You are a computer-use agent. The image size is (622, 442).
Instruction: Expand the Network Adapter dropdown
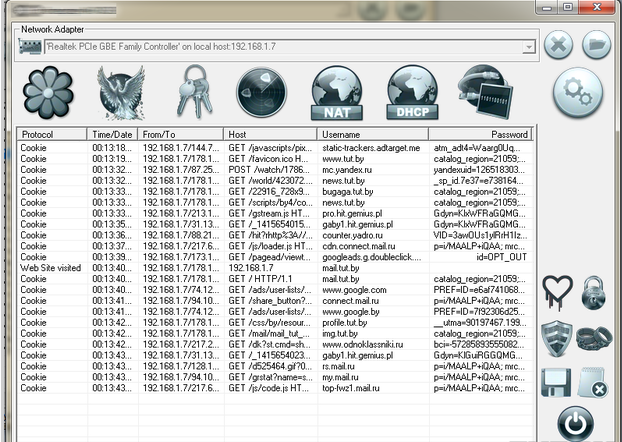(x=527, y=46)
